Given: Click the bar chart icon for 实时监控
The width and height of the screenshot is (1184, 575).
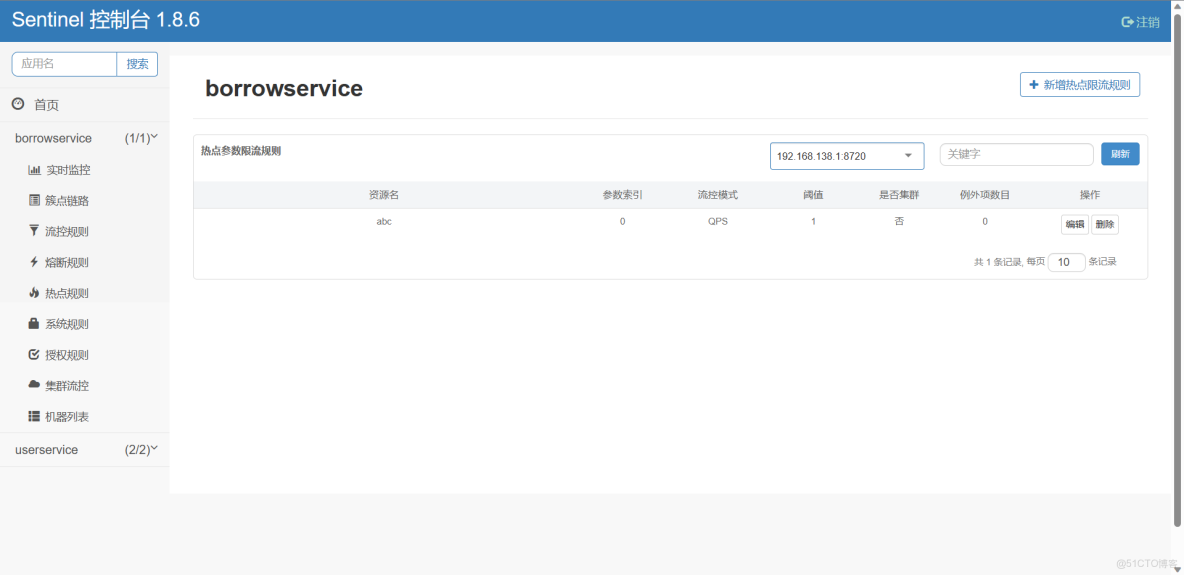Looking at the screenshot, I should (x=34, y=170).
